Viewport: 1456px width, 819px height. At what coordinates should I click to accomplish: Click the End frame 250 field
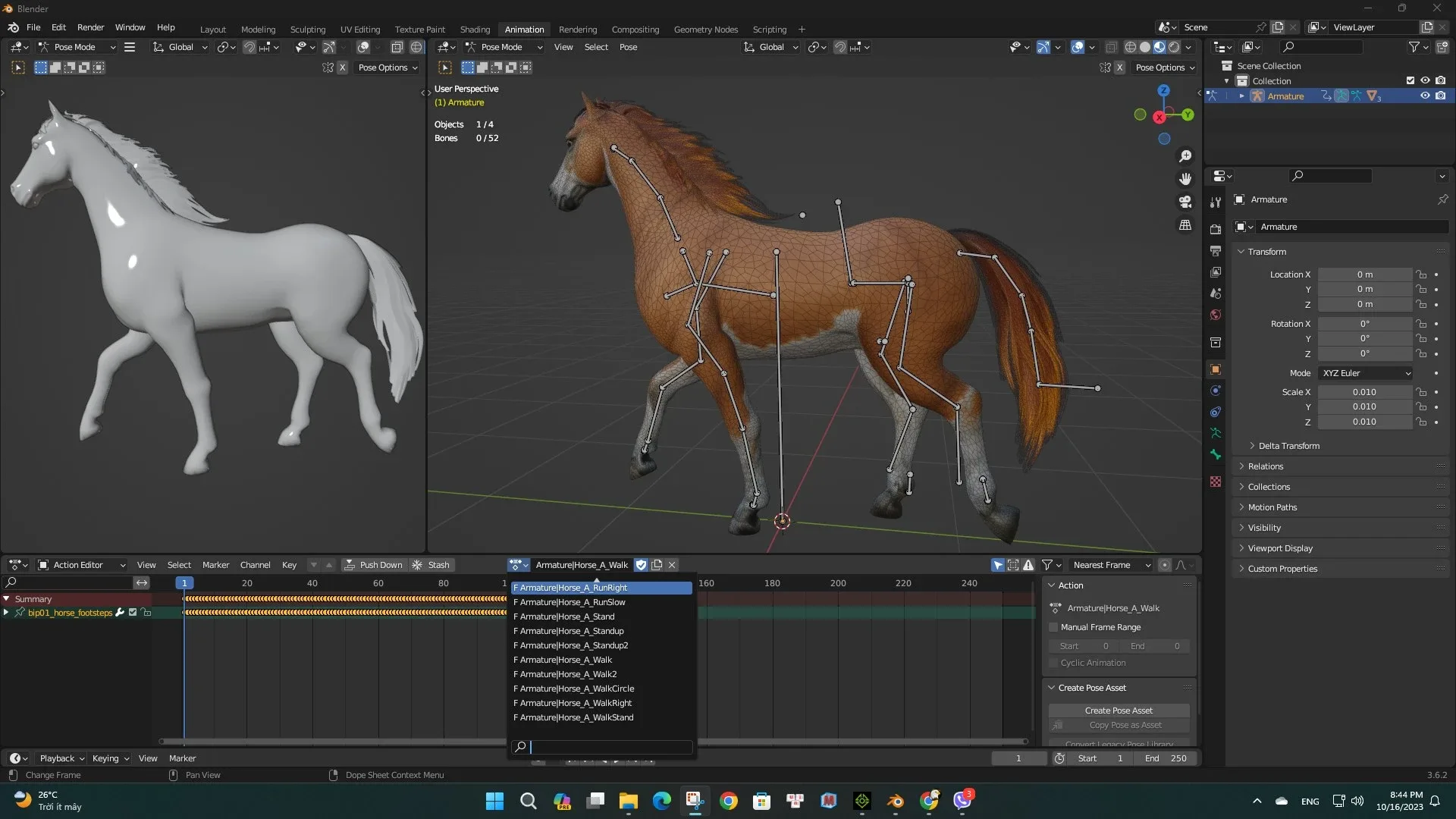tap(1167, 758)
